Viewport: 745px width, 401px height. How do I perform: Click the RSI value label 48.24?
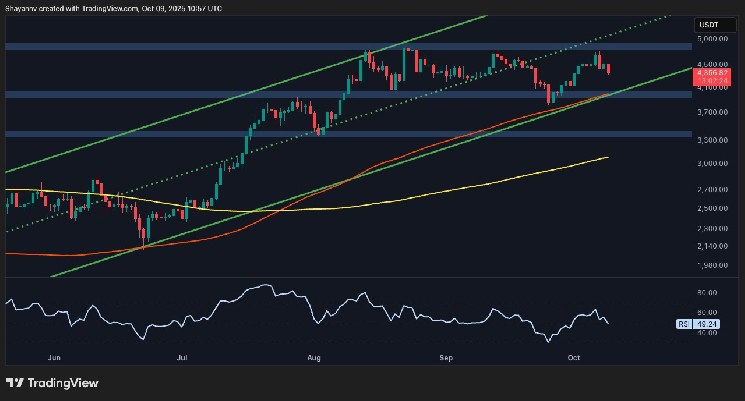(711, 324)
